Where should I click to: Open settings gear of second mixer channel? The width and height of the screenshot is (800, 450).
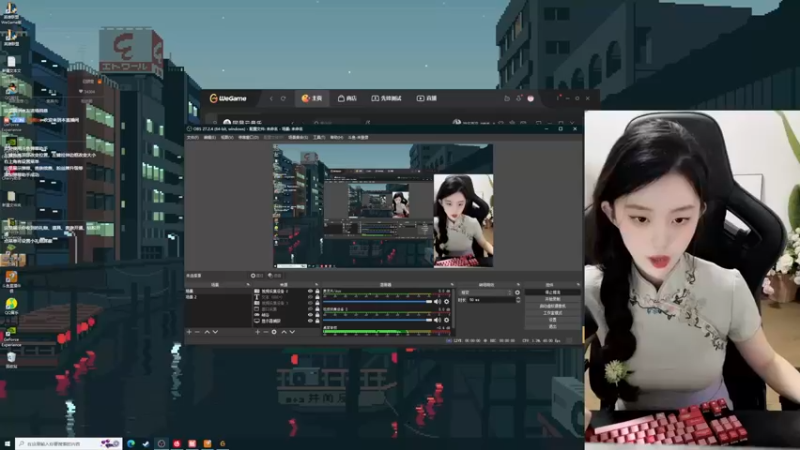click(x=446, y=320)
